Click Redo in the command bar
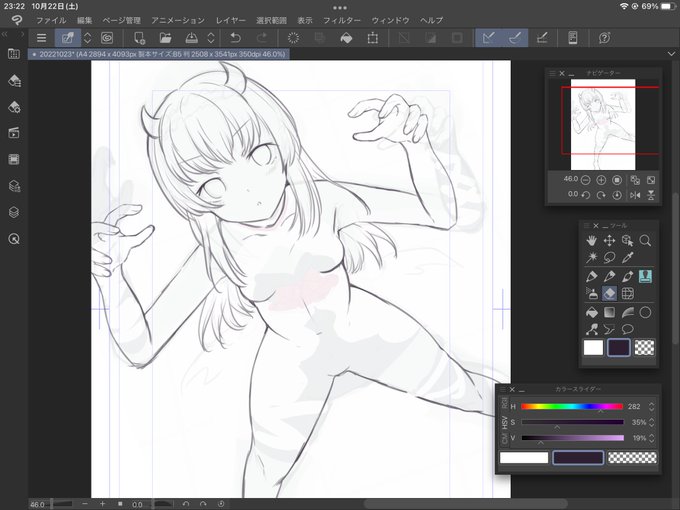 [x=262, y=38]
